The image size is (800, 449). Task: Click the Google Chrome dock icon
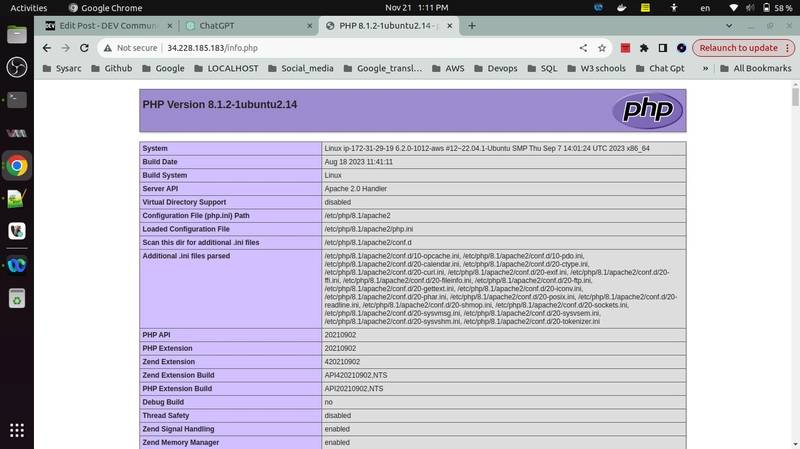[x=17, y=166]
